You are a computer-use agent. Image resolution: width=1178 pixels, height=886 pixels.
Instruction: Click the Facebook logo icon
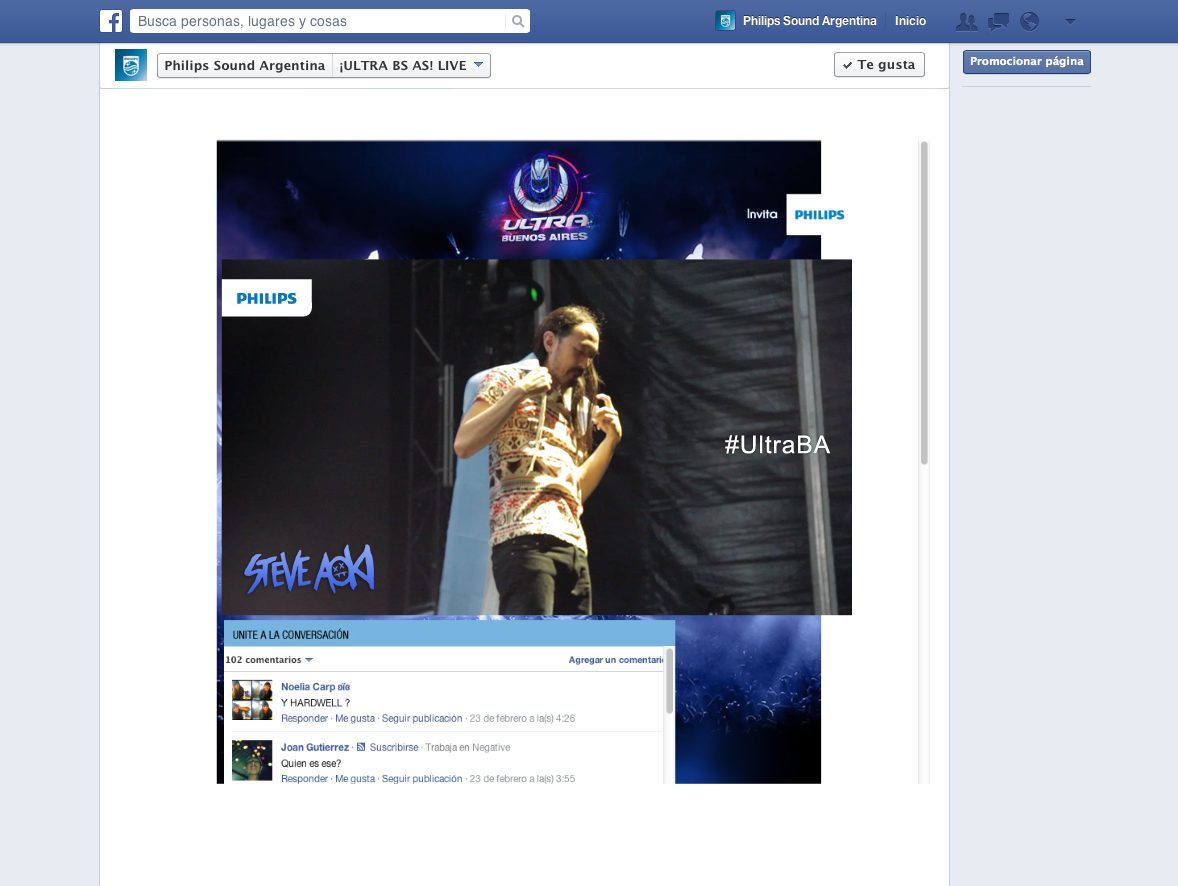click(111, 21)
